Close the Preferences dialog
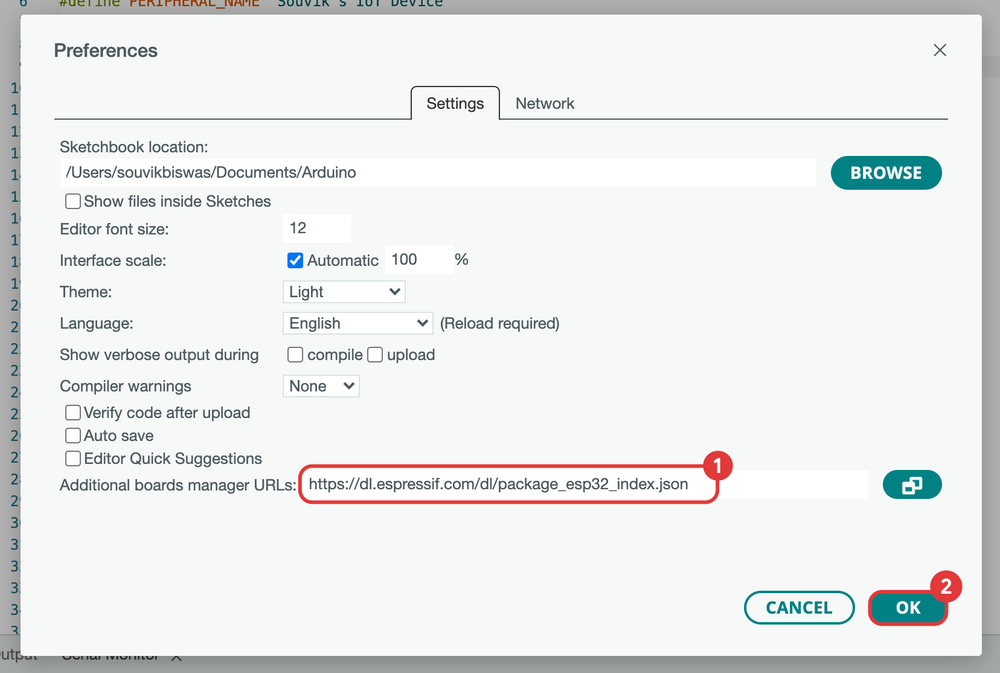Viewport: 1000px width, 673px height. click(x=939, y=49)
